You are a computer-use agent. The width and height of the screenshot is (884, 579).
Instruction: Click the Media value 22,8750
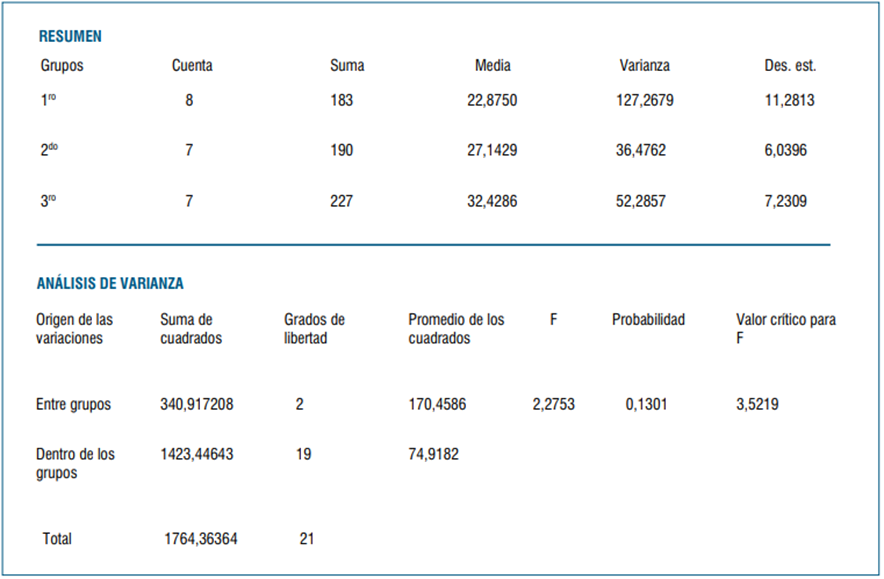496,100
